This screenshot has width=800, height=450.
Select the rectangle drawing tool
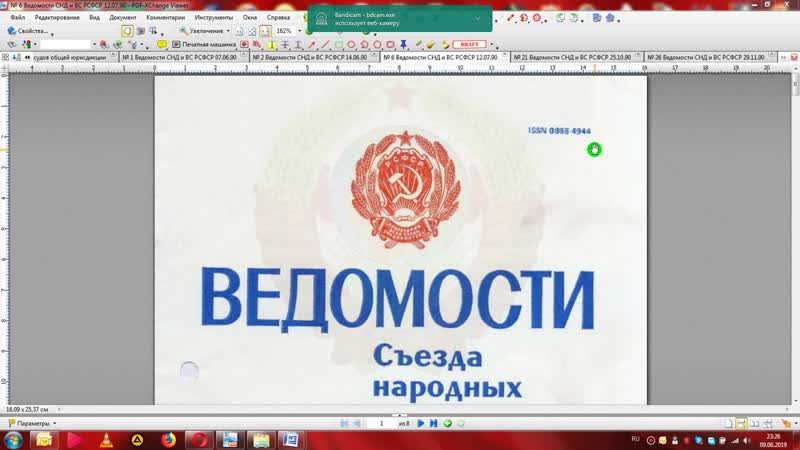click(x=338, y=44)
